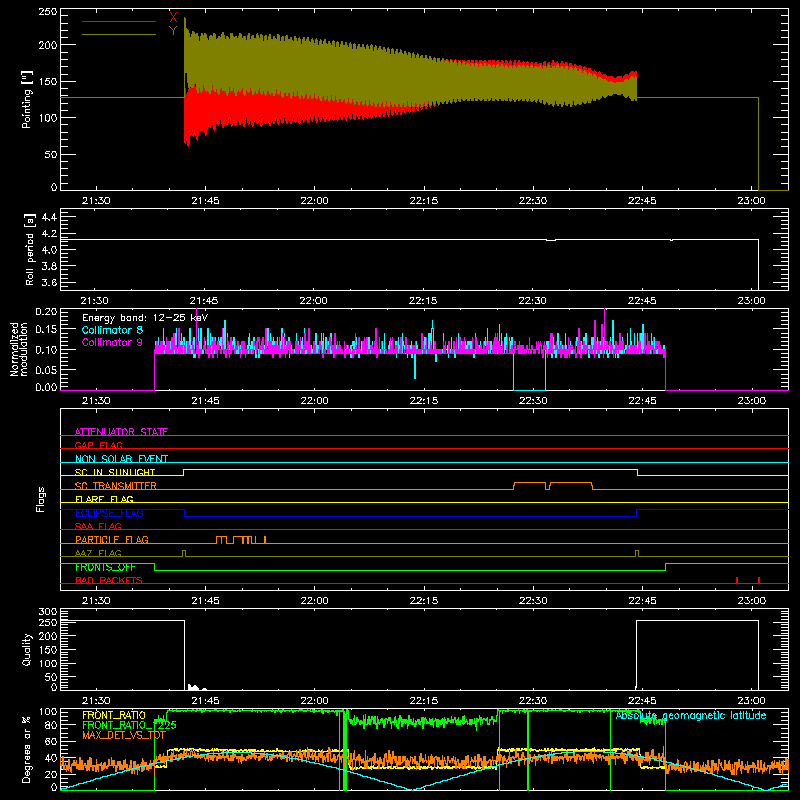Viewport: 800px width, 800px height.
Task: Select the PARTICLE_FLAG label
Action: click(112, 539)
